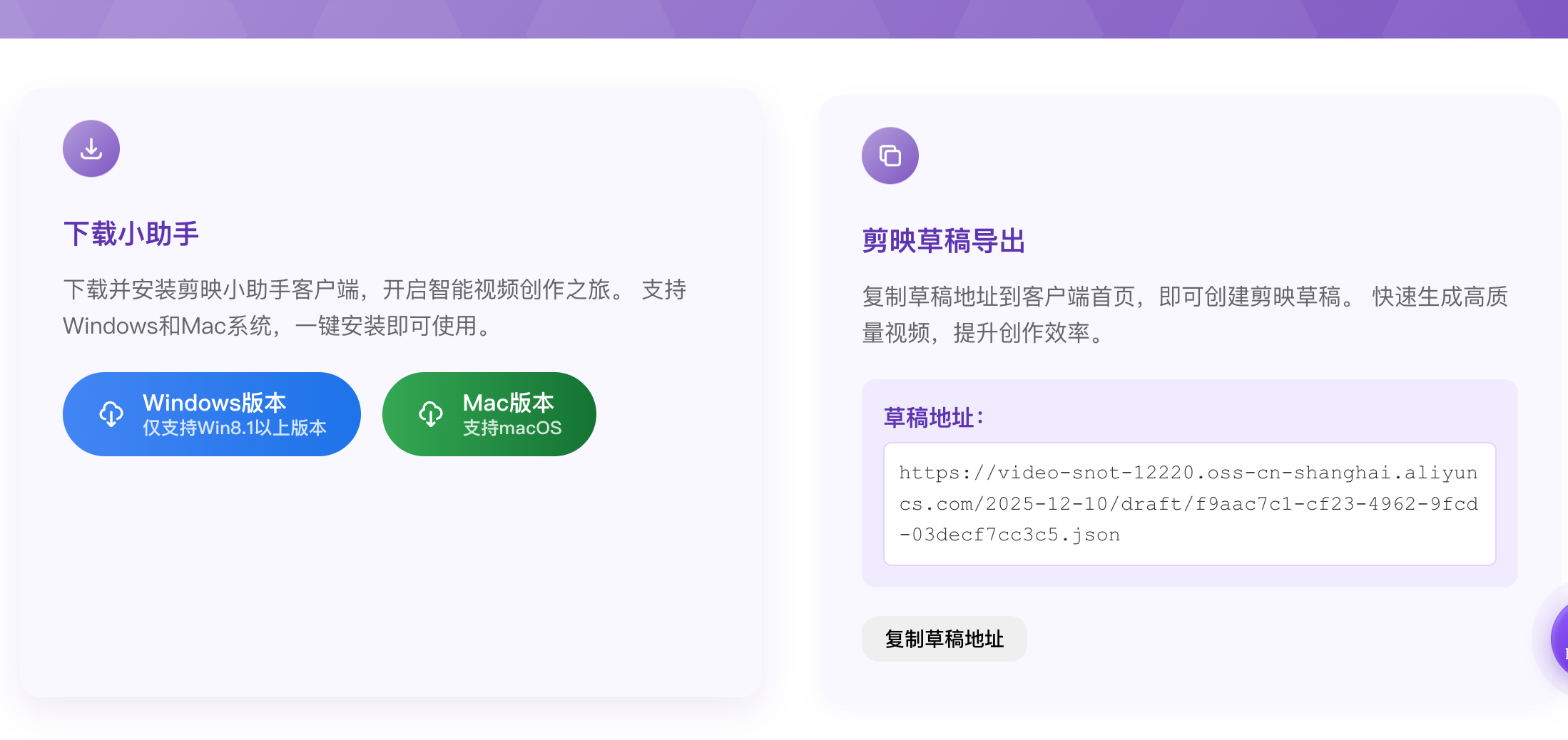This screenshot has height=740, width=1568.
Task: Select the 剪映草稿导出 heading link
Action: 943,241
